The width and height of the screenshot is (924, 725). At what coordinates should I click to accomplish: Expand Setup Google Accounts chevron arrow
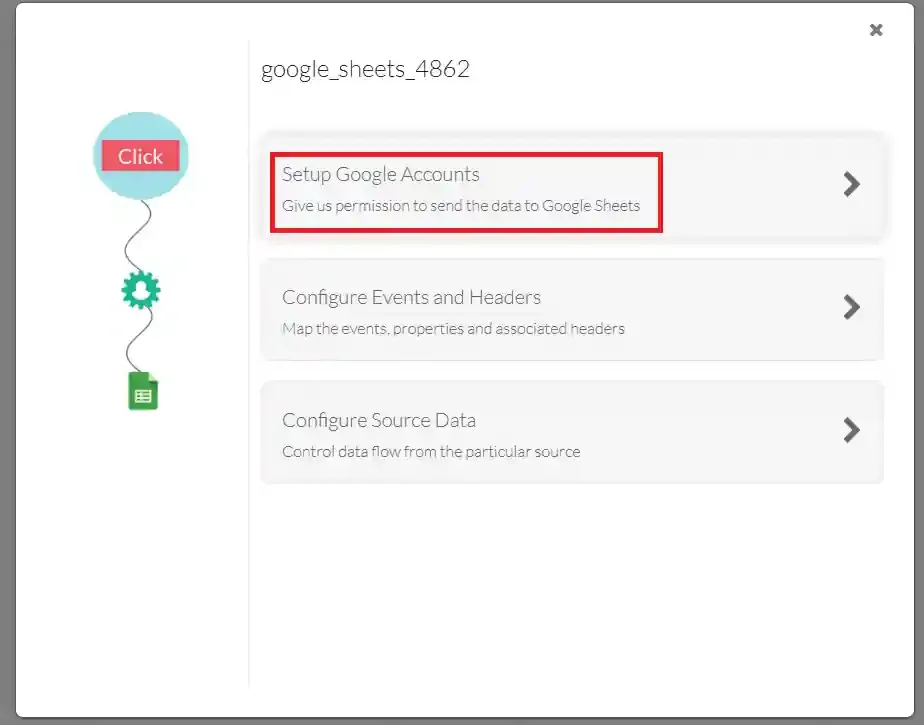852,184
